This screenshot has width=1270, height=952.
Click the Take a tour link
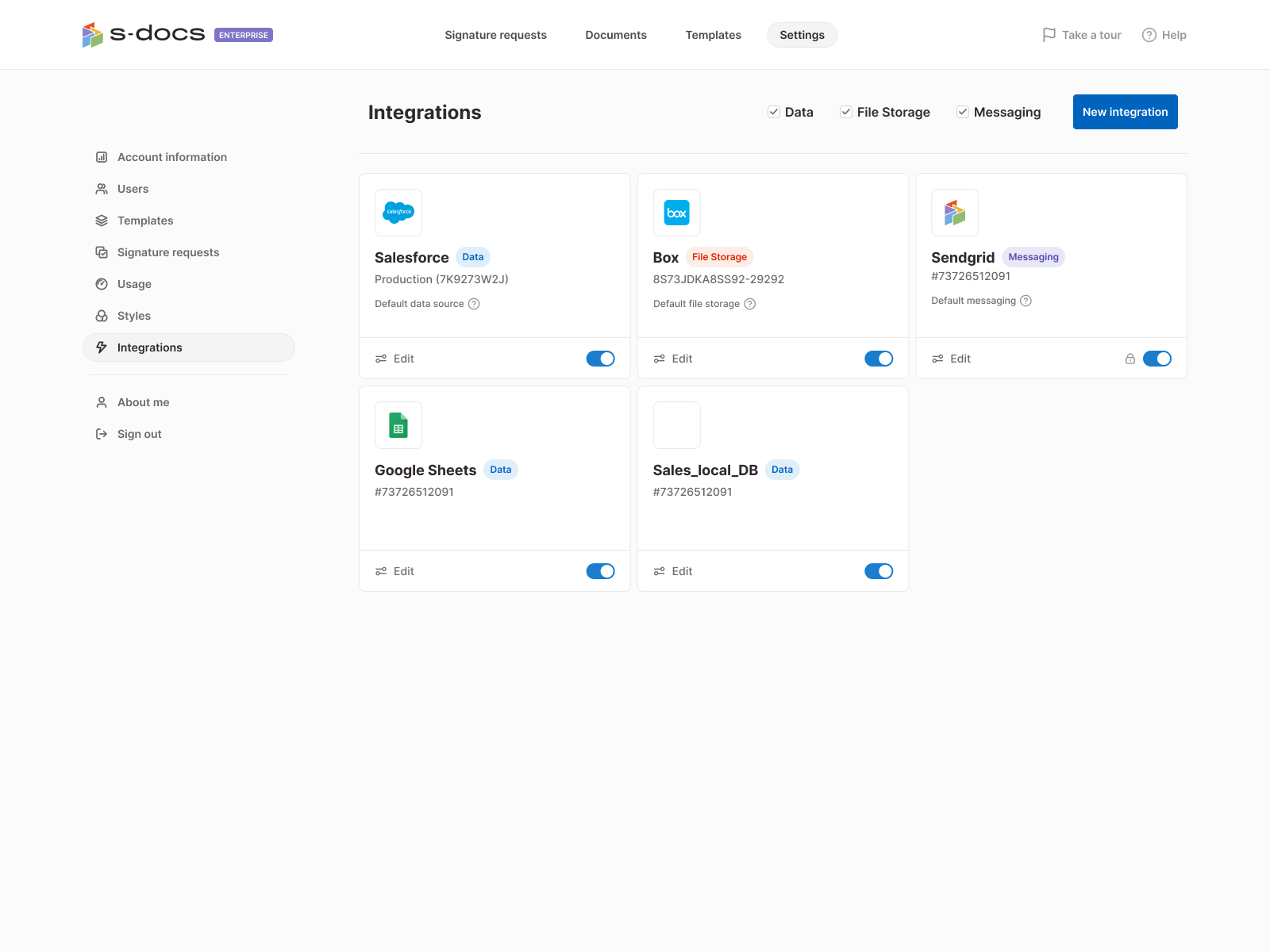[1091, 35]
